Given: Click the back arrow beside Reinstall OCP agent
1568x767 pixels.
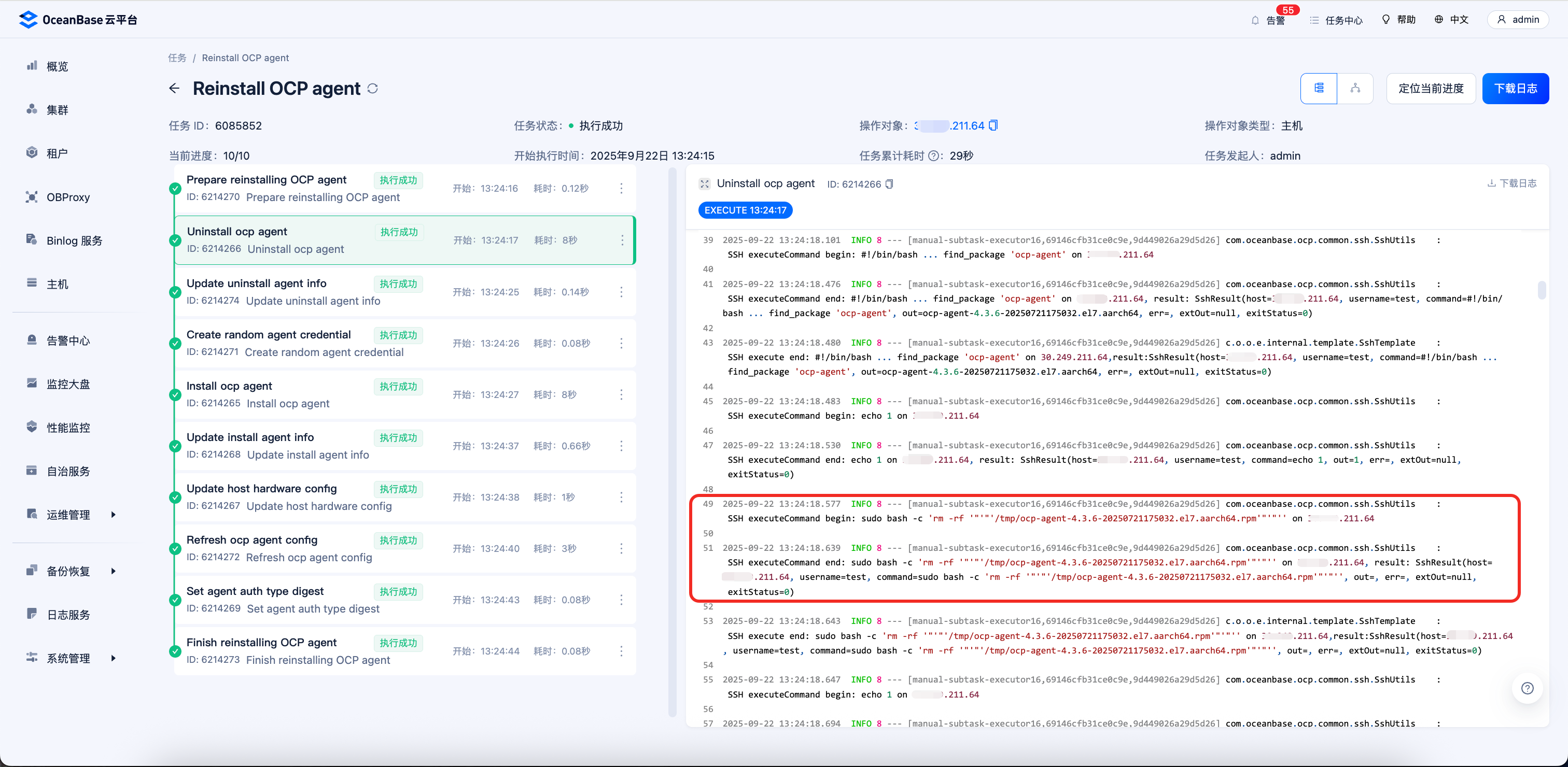Looking at the screenshot, I should (174, 88).
